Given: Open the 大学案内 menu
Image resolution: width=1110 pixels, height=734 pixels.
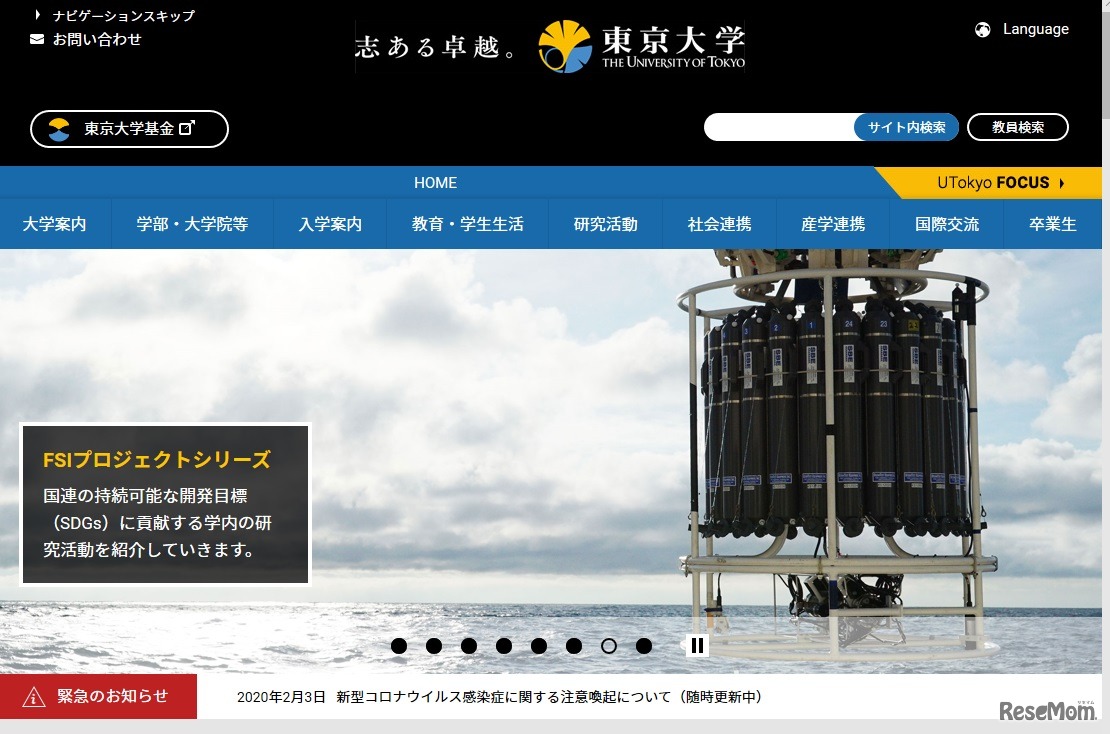Looking at the screenshot, I should click(55, 224).
